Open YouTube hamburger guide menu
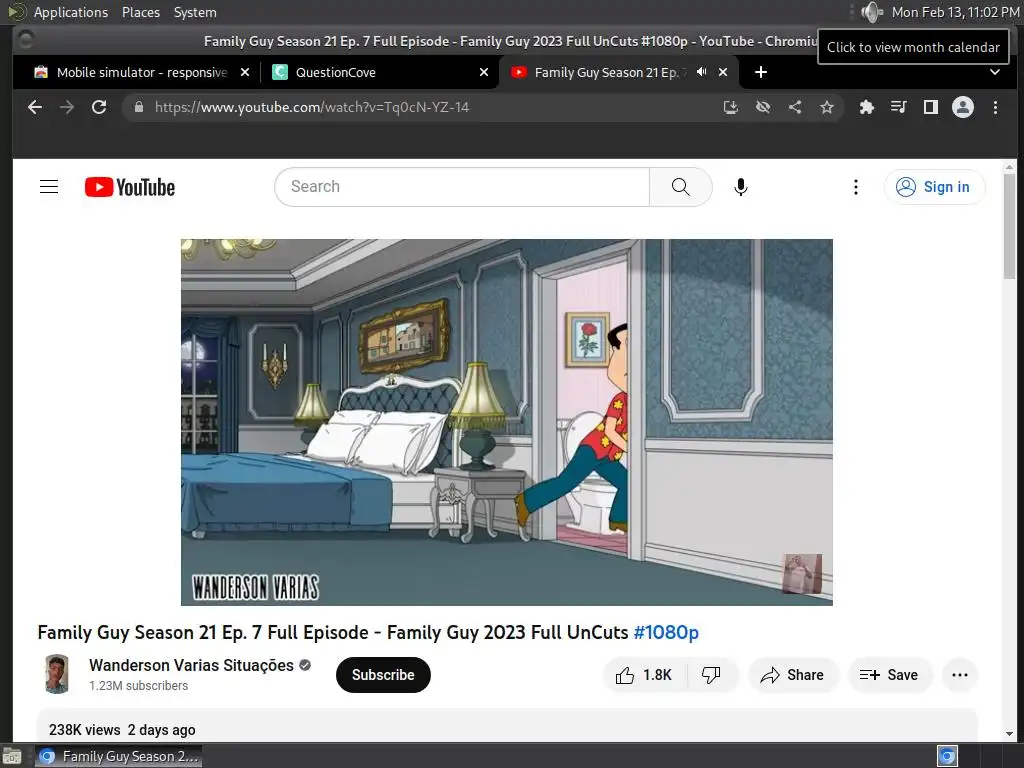The width and height of the screenshot is (1024, 768). click(49, 187)
